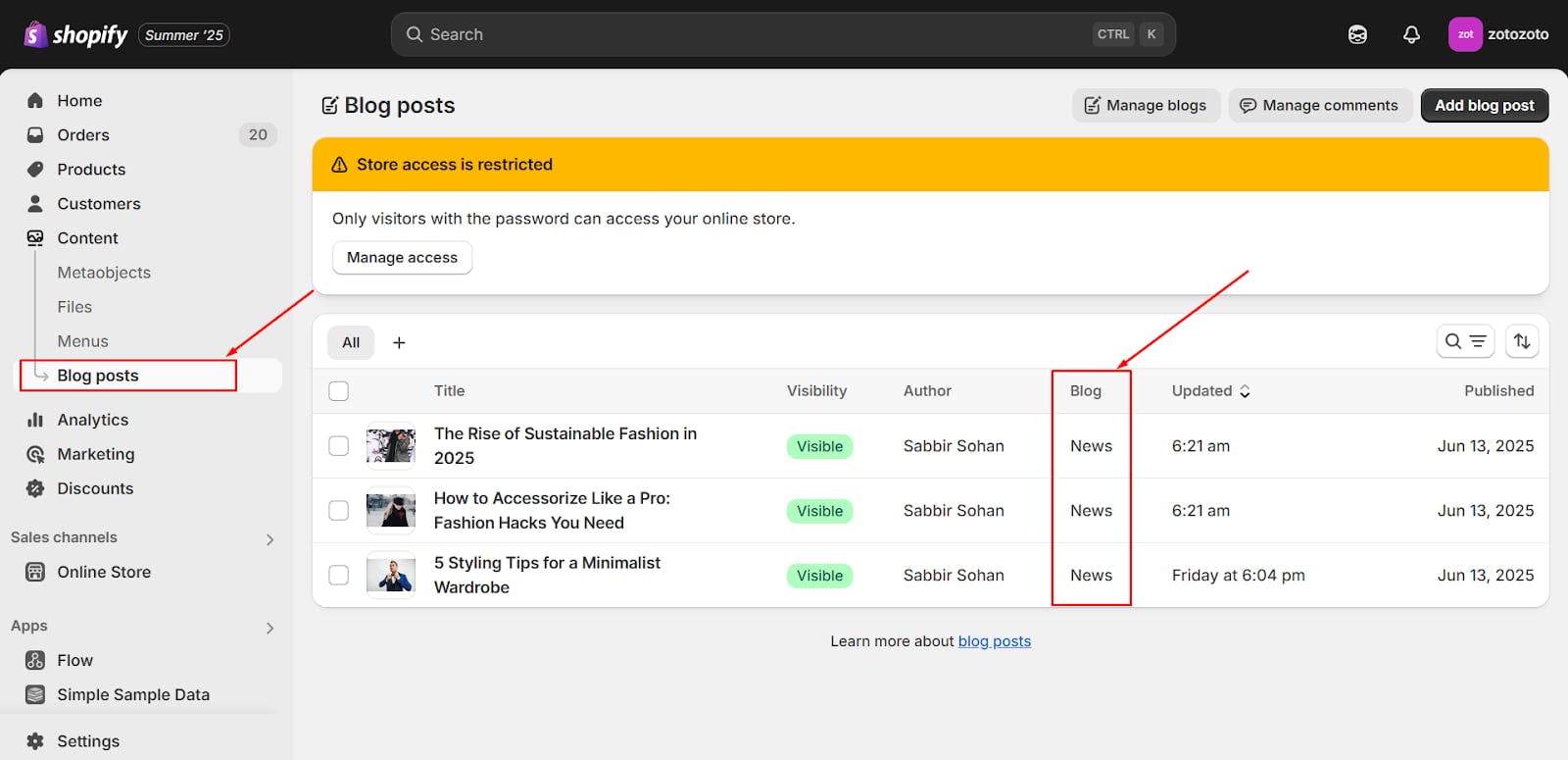The height and width of the screenshot is (760, 1568).
Task: Check the 5 Styling Tips post checkbox
Action: pos(339,576)
